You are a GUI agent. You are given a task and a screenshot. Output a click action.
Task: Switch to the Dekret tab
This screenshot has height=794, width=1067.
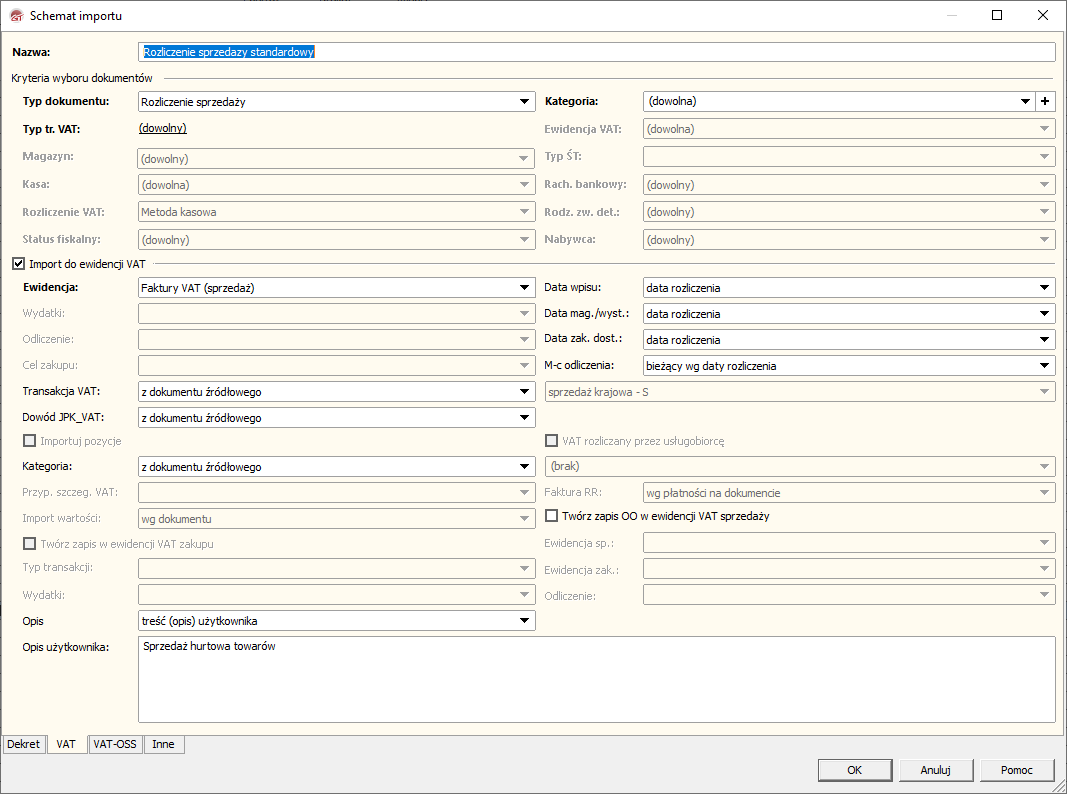pos(23,744)
